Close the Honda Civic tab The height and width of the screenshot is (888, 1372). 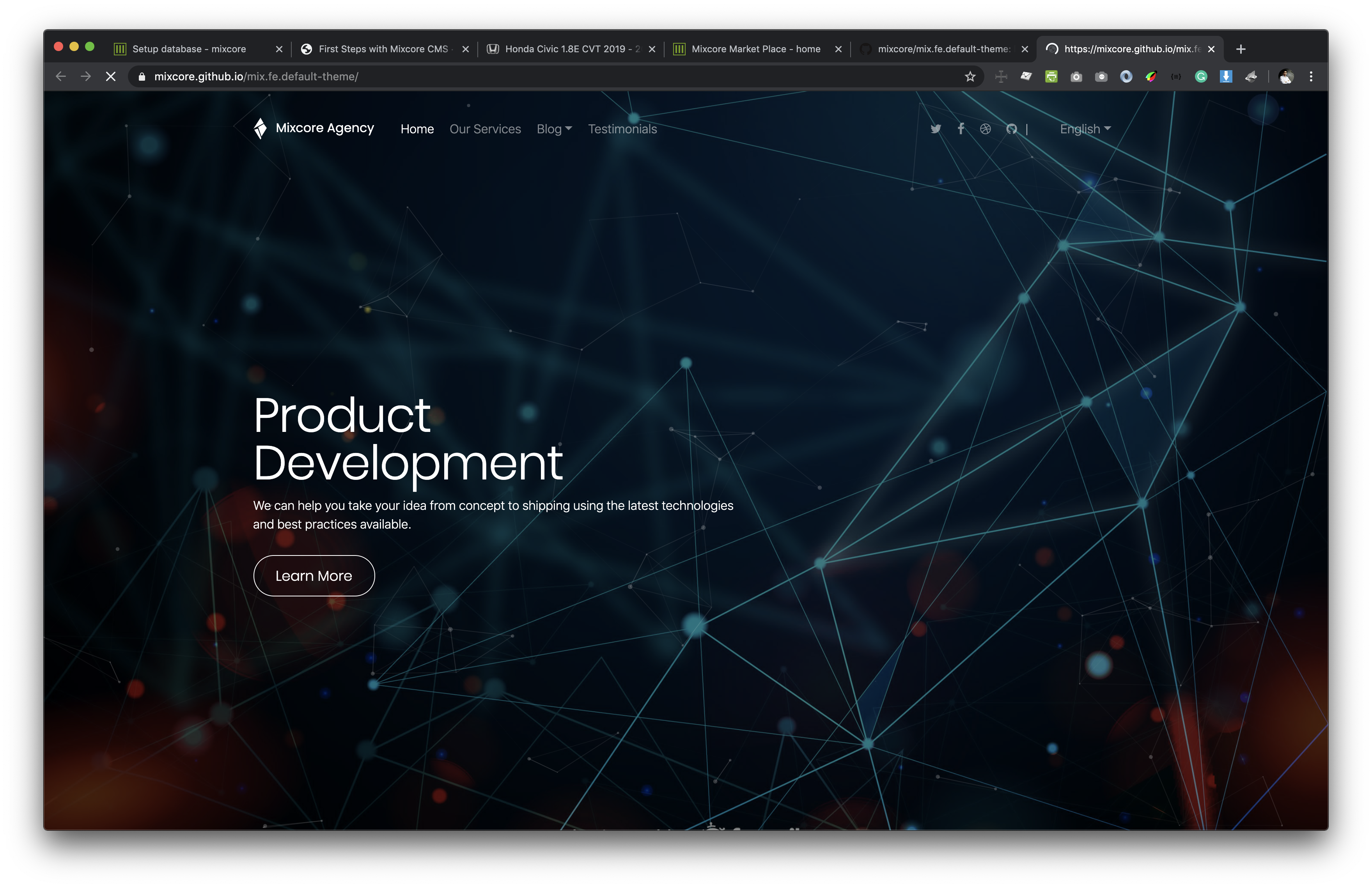pos(652,50)
